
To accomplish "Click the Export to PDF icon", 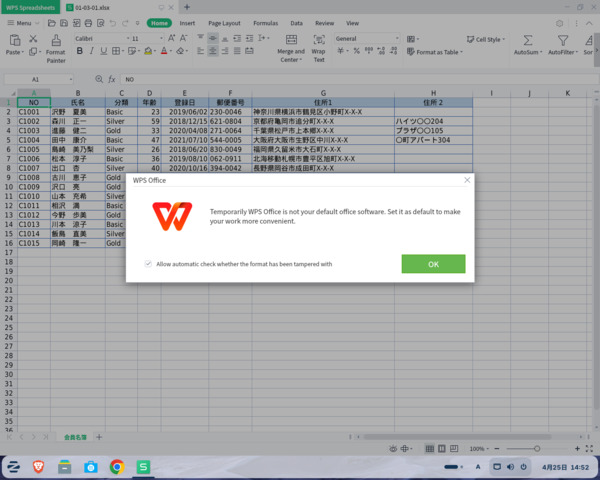I will click(77, 23).
